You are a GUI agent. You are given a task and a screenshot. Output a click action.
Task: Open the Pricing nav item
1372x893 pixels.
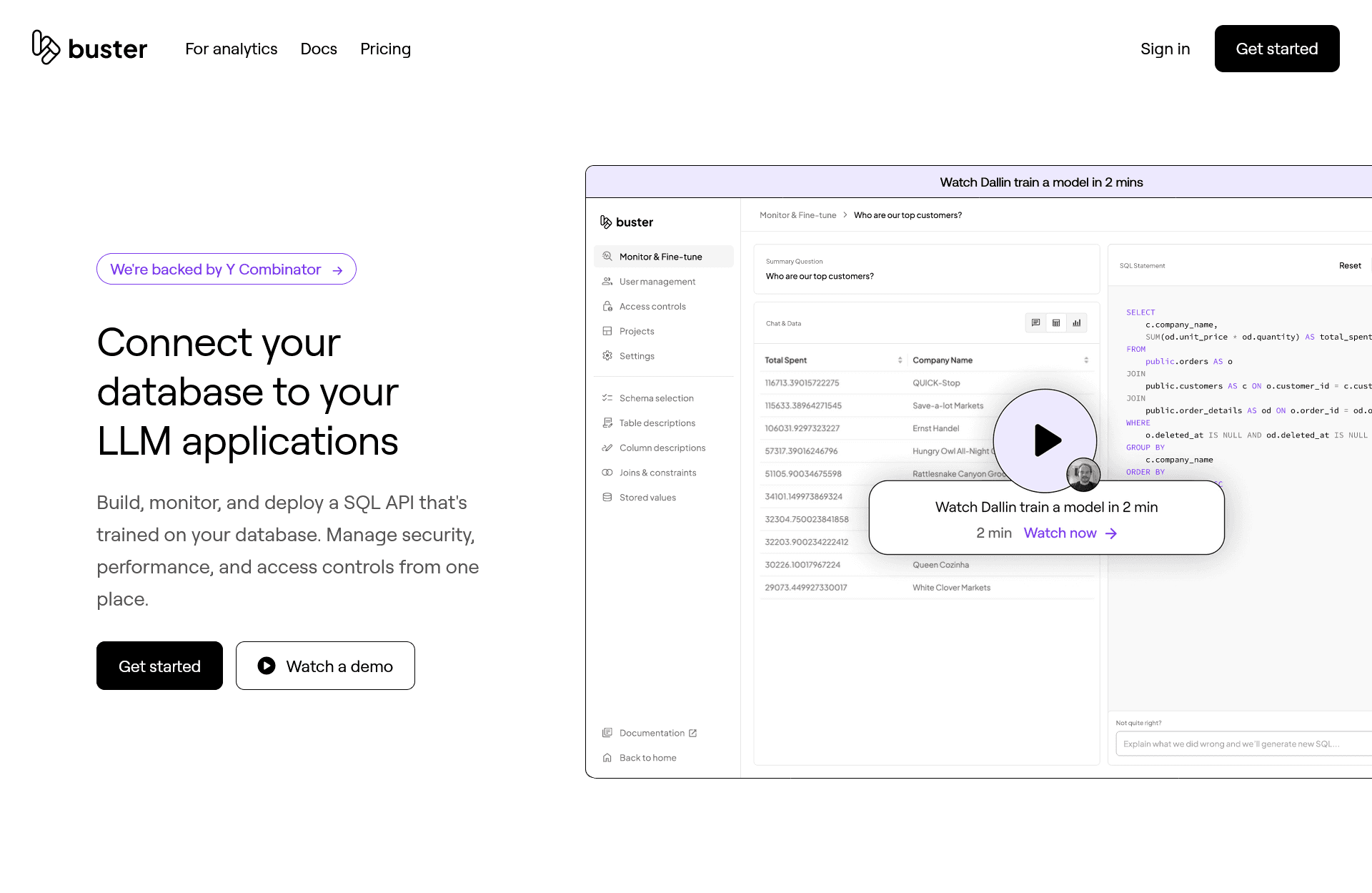tap(385, 49)
